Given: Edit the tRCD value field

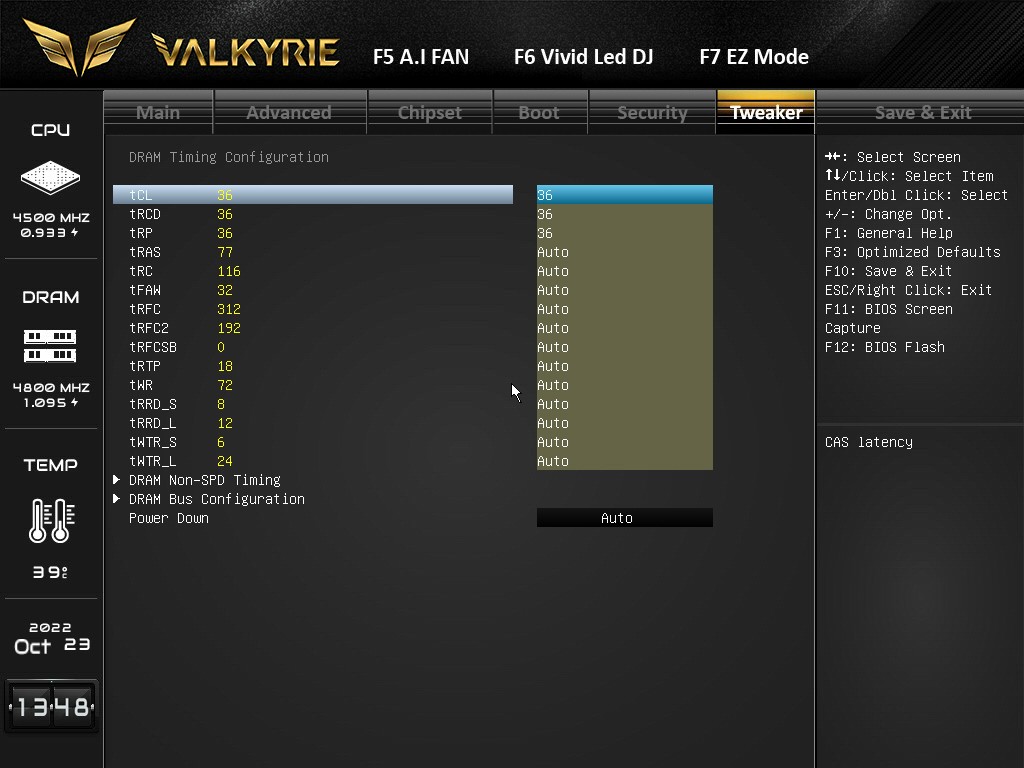Looking at the screenshot, I should tap(624, 214).
